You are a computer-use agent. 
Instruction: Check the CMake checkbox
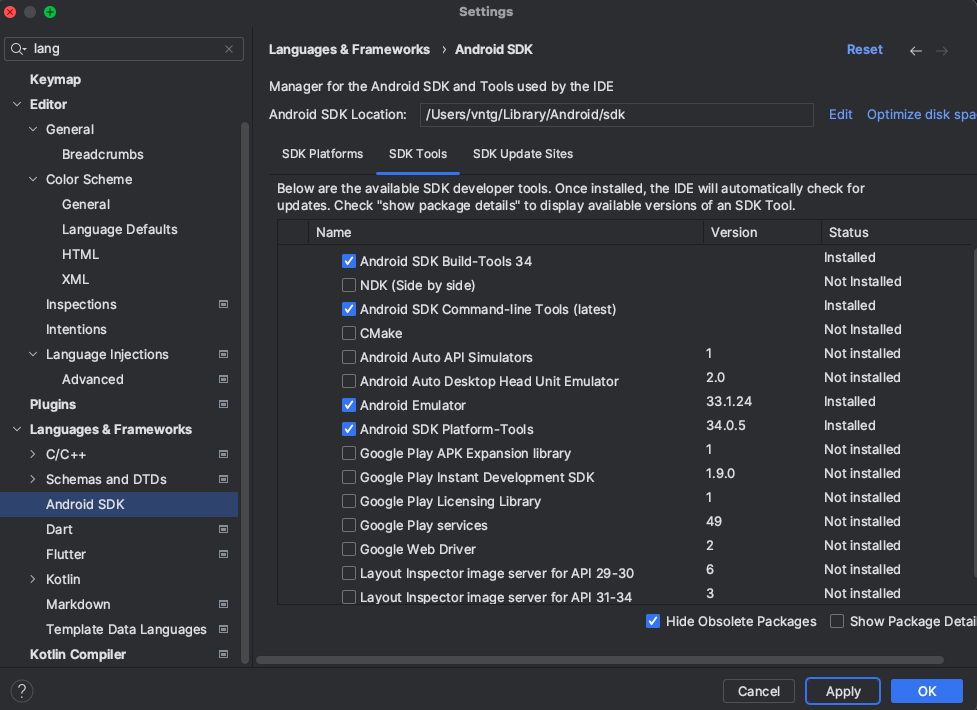pyautogui.click(x=349, y=333)
